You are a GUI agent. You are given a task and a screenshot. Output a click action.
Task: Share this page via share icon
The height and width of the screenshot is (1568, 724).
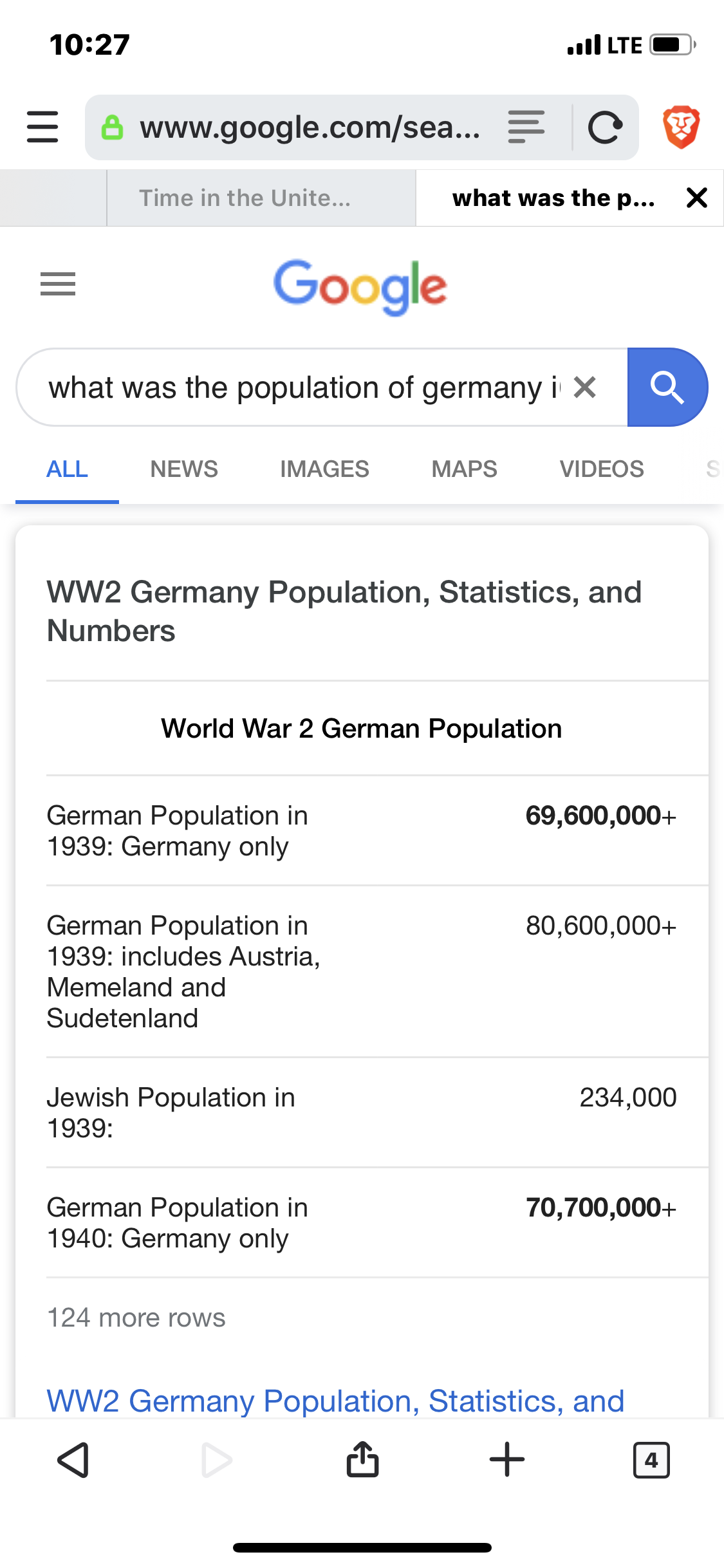[x=362, y=1459]
